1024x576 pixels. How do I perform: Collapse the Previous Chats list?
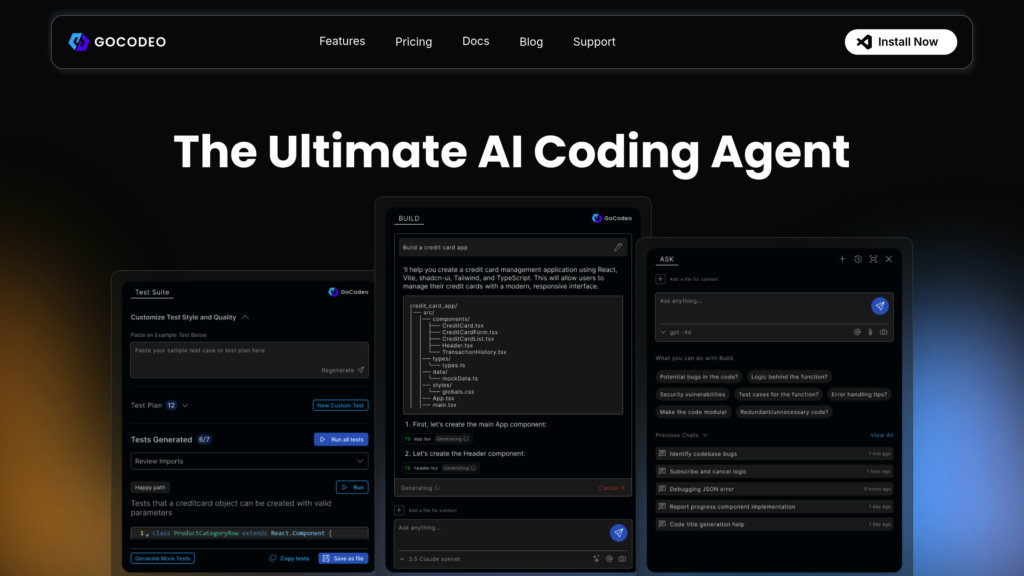[705, 436]
